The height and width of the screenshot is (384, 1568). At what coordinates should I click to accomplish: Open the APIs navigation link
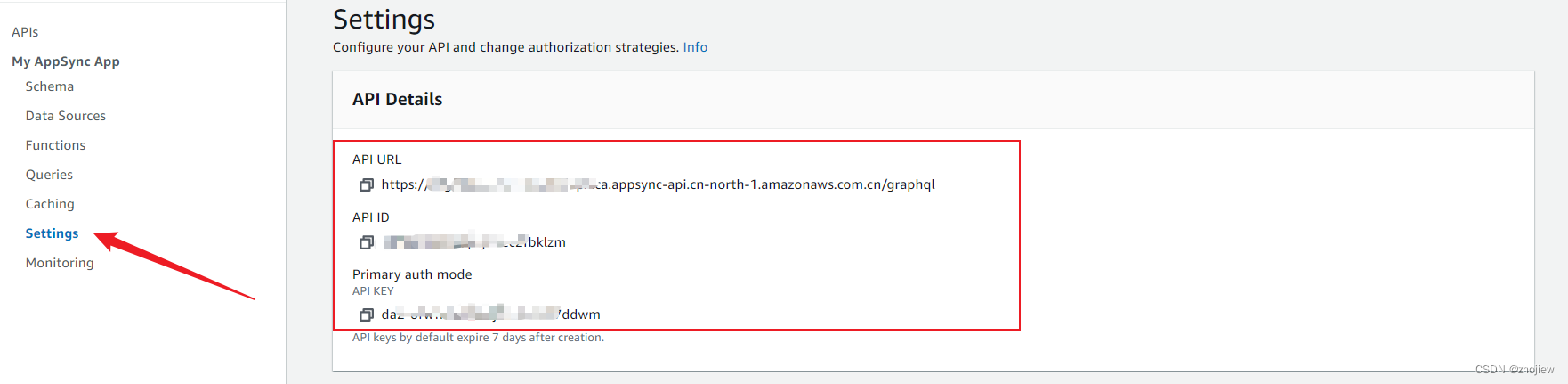(25, 32)
